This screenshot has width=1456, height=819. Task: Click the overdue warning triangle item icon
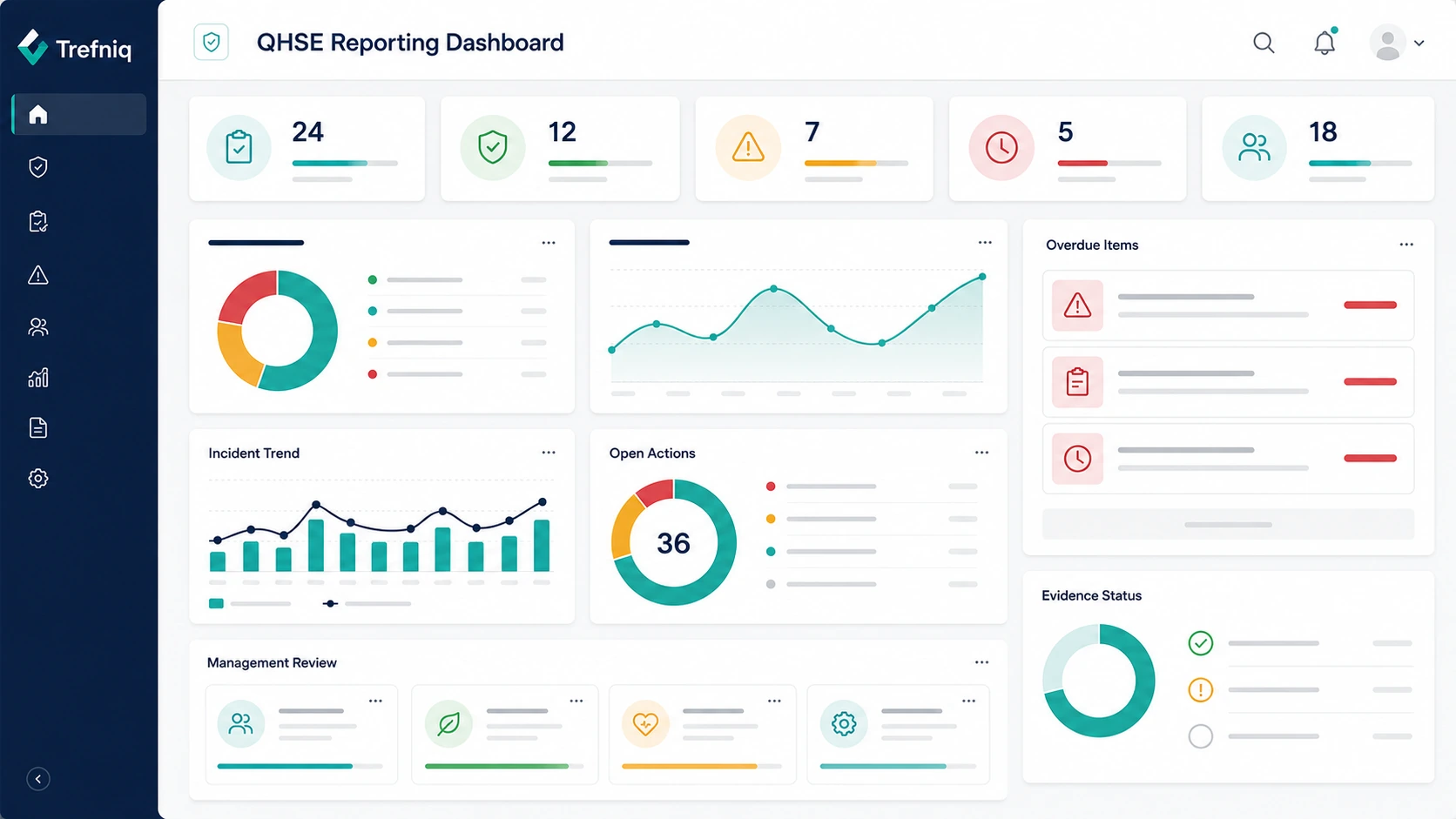tap(1077, 305)
